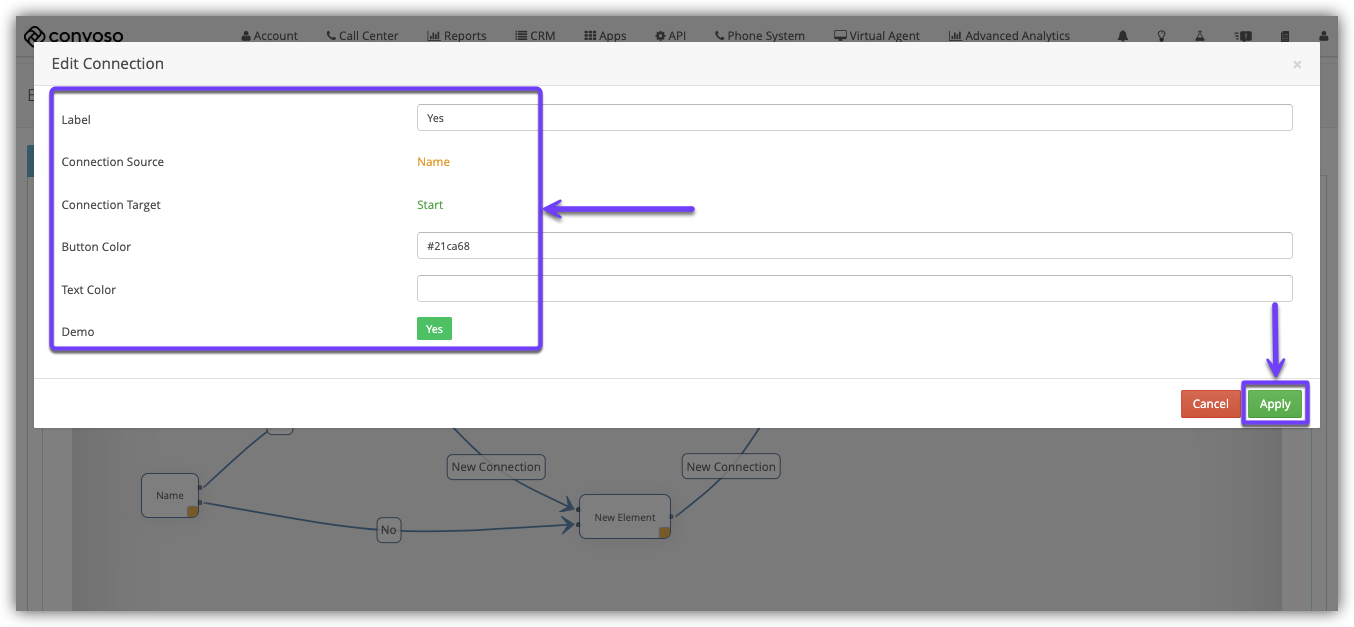Open the user profile icon
1354x627 pixels.
coord(1323,36)
